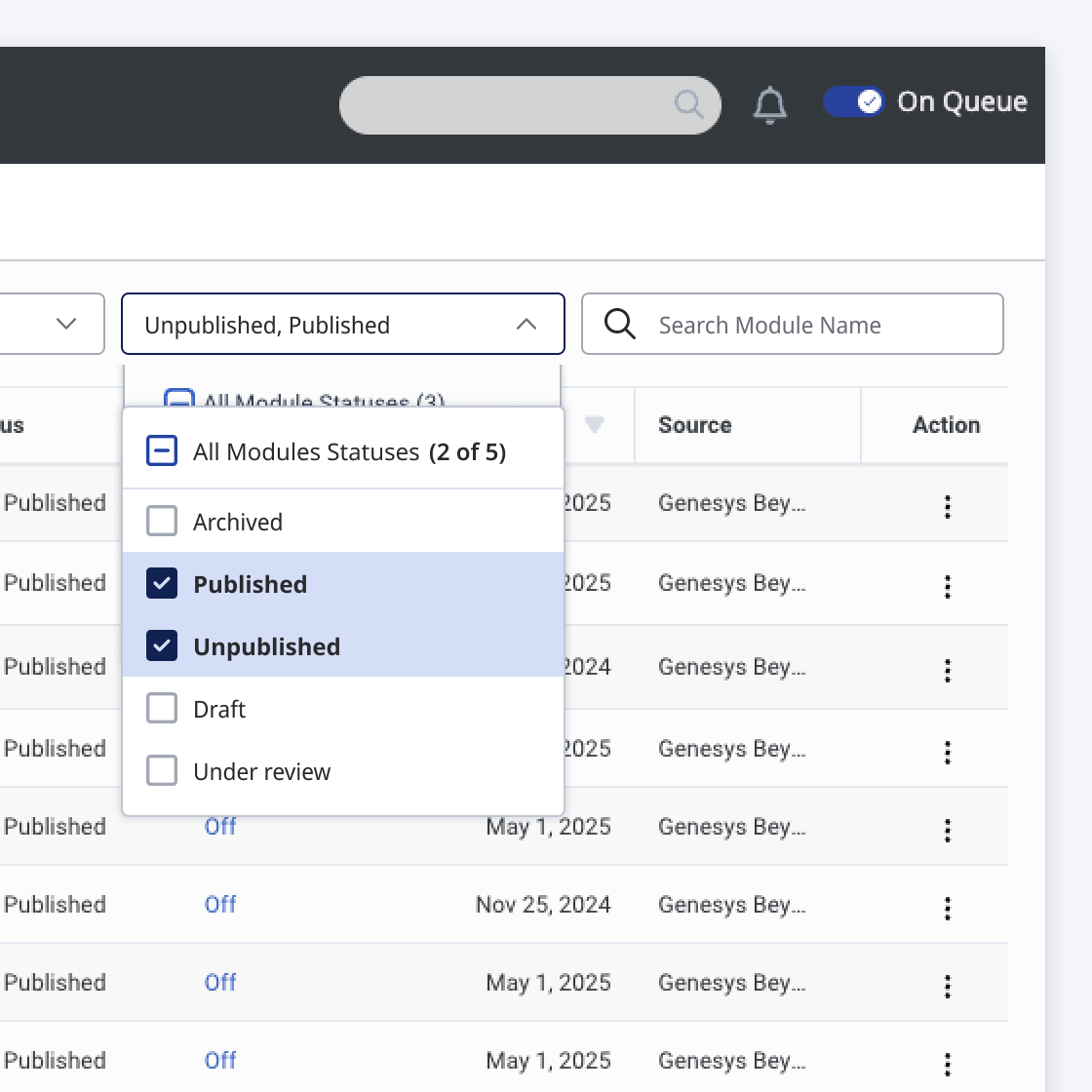Click Genesys Bey... in the first table row
1092x1092 pixels.
[x=732, y=503]
